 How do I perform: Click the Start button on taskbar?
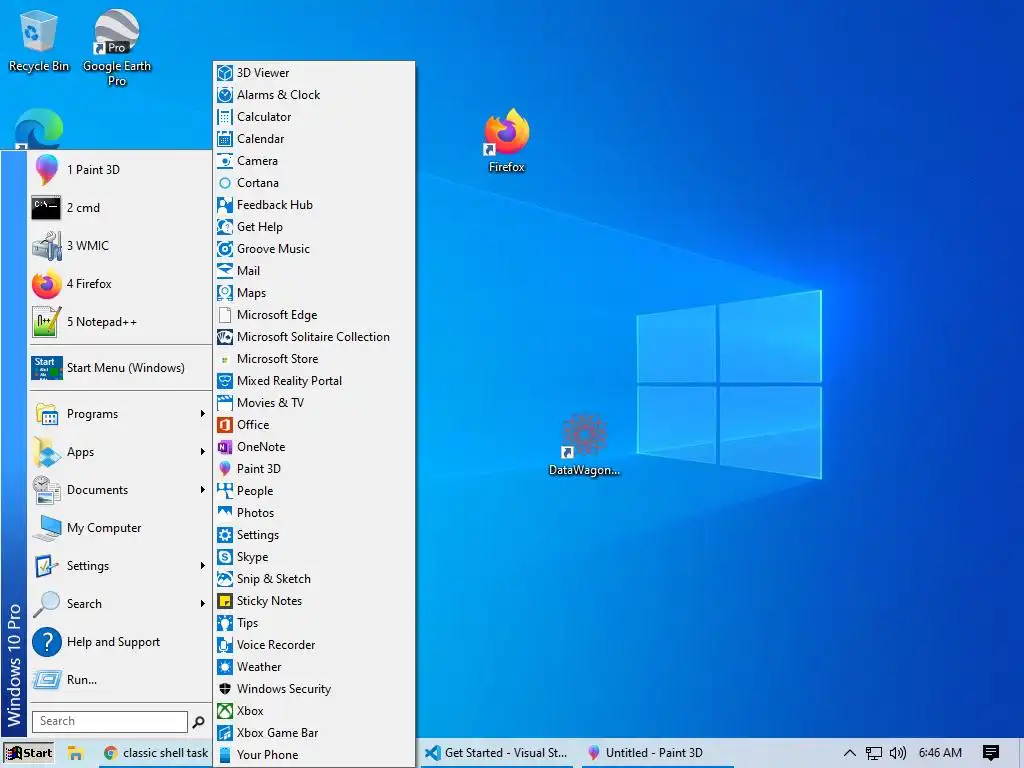click(28, 753)
